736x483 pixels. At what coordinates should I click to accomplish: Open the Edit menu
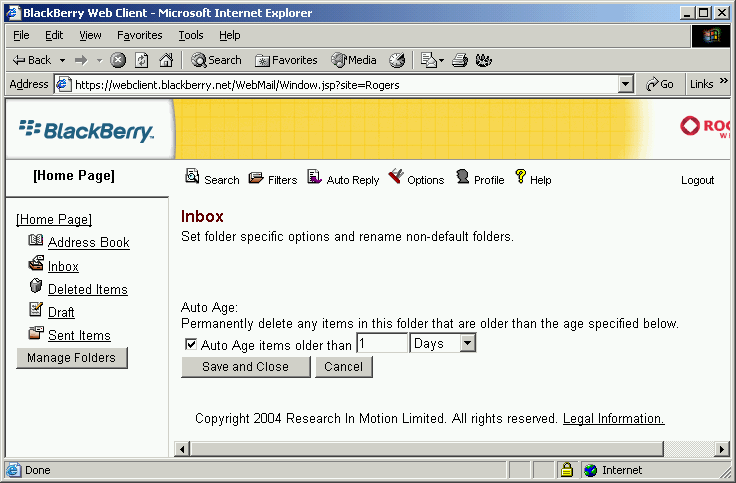[x=54, y=35]
